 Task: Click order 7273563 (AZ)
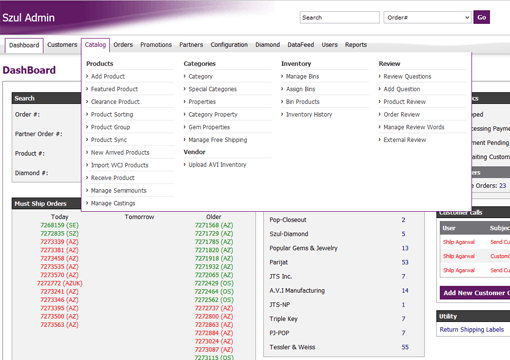59,325
